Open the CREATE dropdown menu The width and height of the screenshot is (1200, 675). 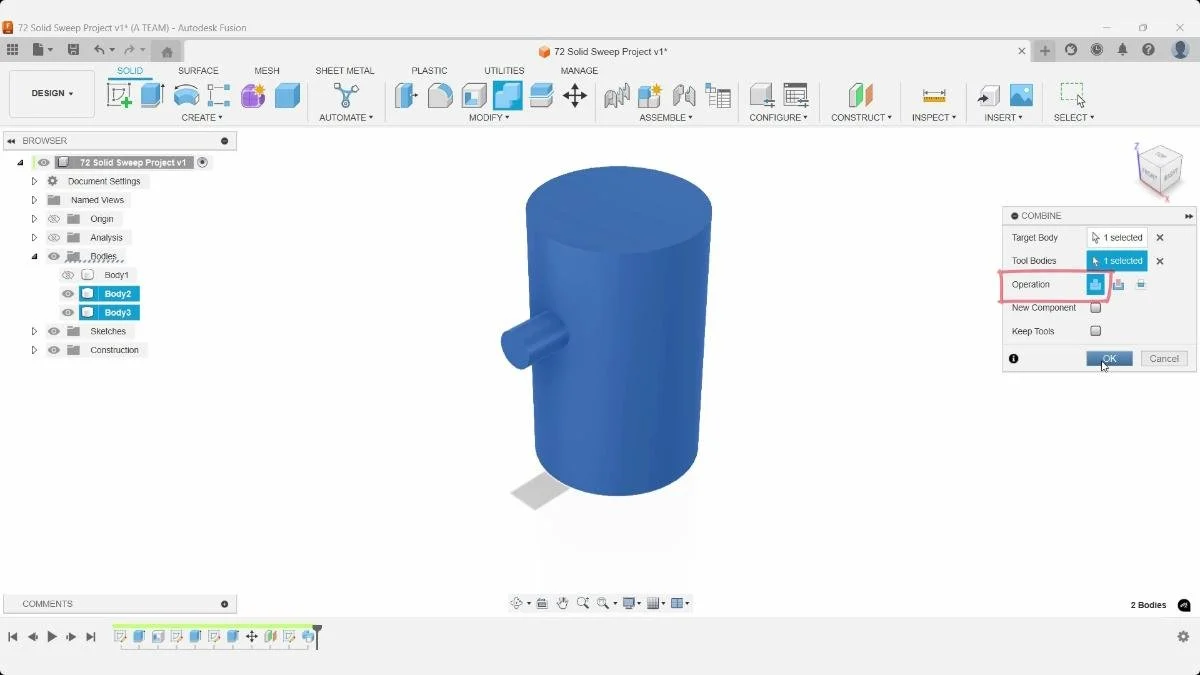coord(202,118)
